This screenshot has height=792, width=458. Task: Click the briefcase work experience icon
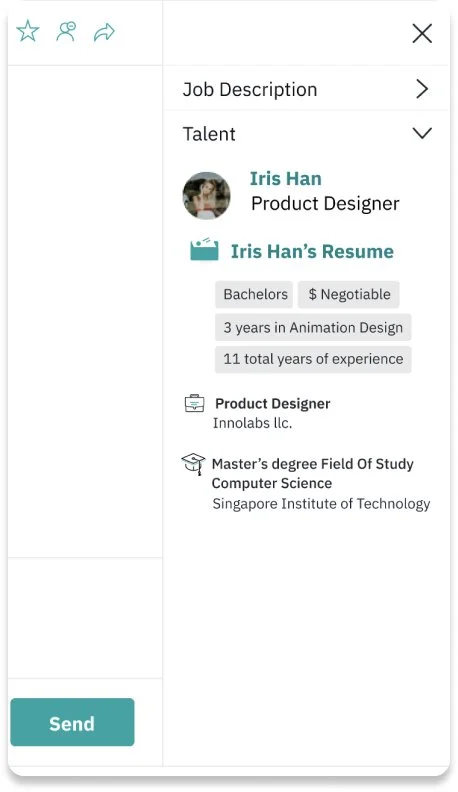[x=194, y=404]
